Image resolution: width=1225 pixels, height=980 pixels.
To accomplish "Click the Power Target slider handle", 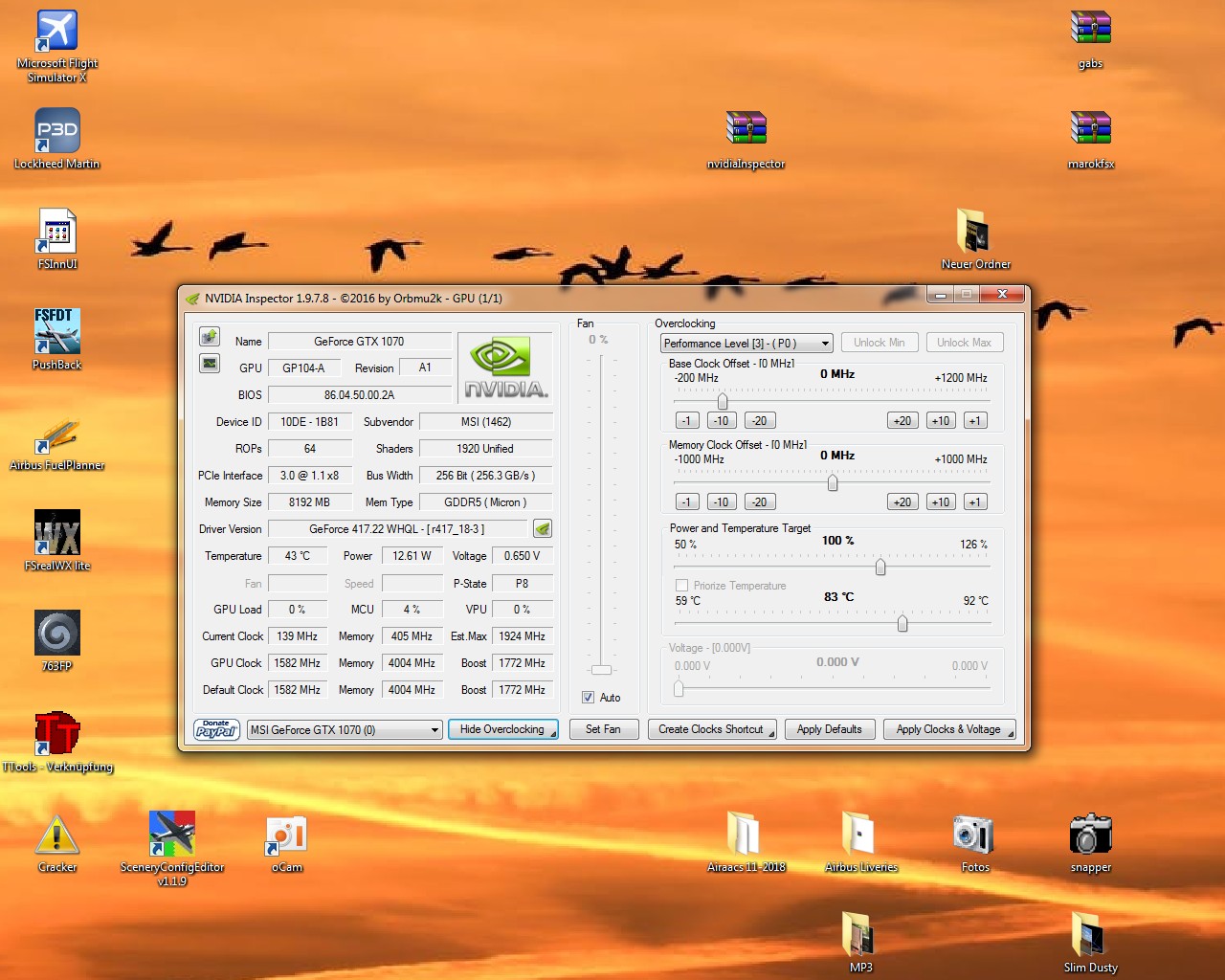I will pyautogui.click(x=880, y=568).
